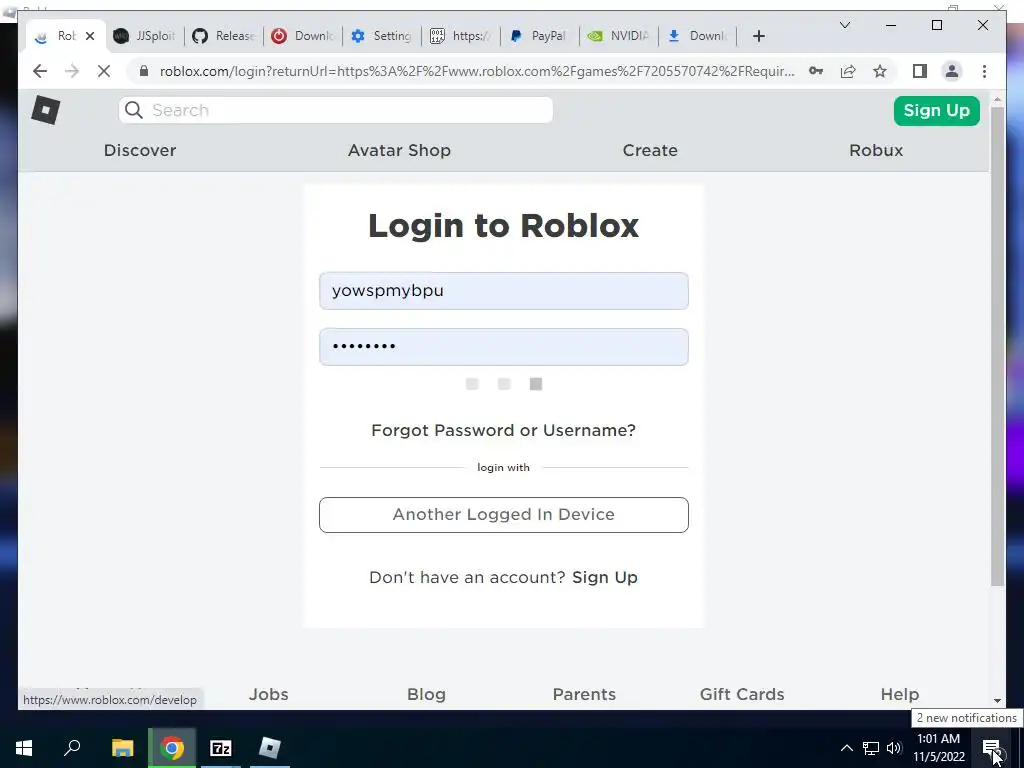Click the Roblox Search field
The height and width of the screenshot is (768, 1024).
coord(336,110)
